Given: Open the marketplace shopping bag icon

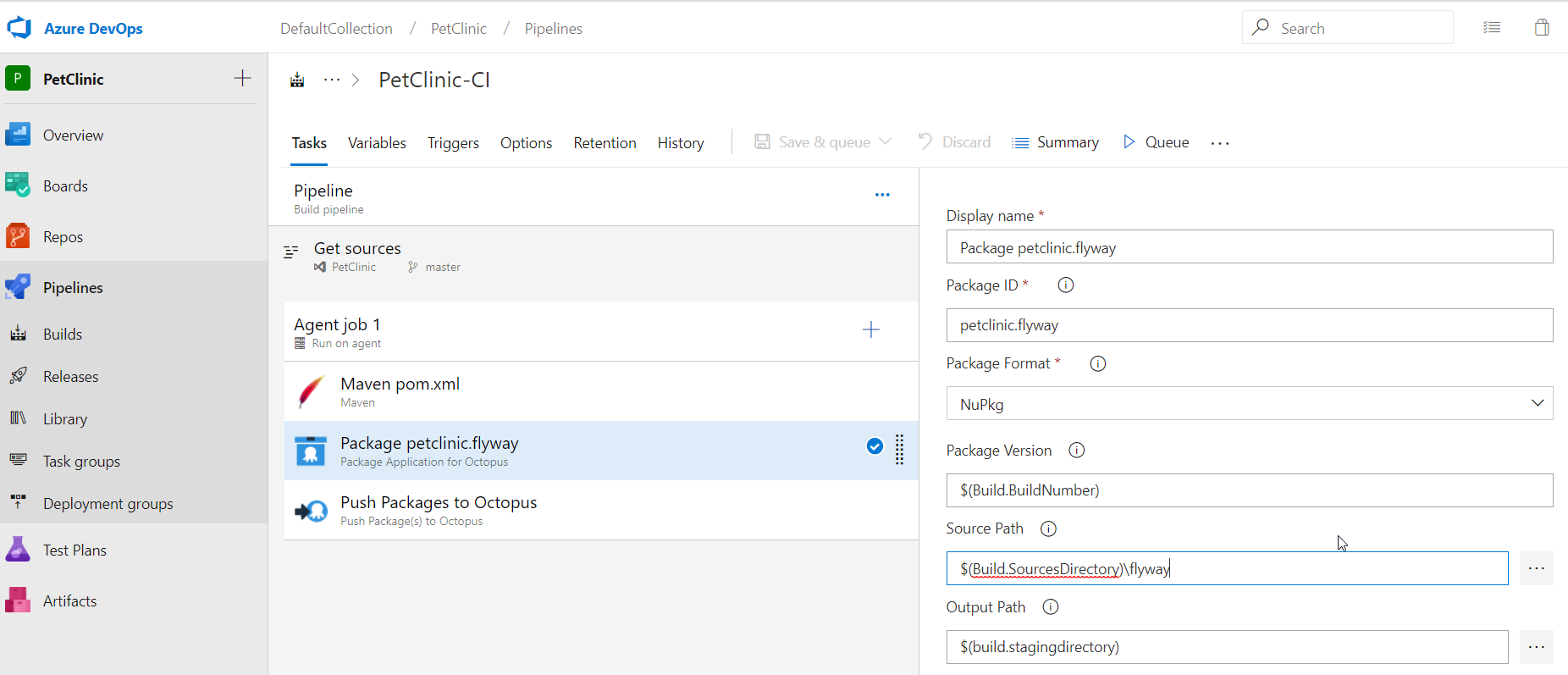Looking at the screenshot, I should [1542, 28].
